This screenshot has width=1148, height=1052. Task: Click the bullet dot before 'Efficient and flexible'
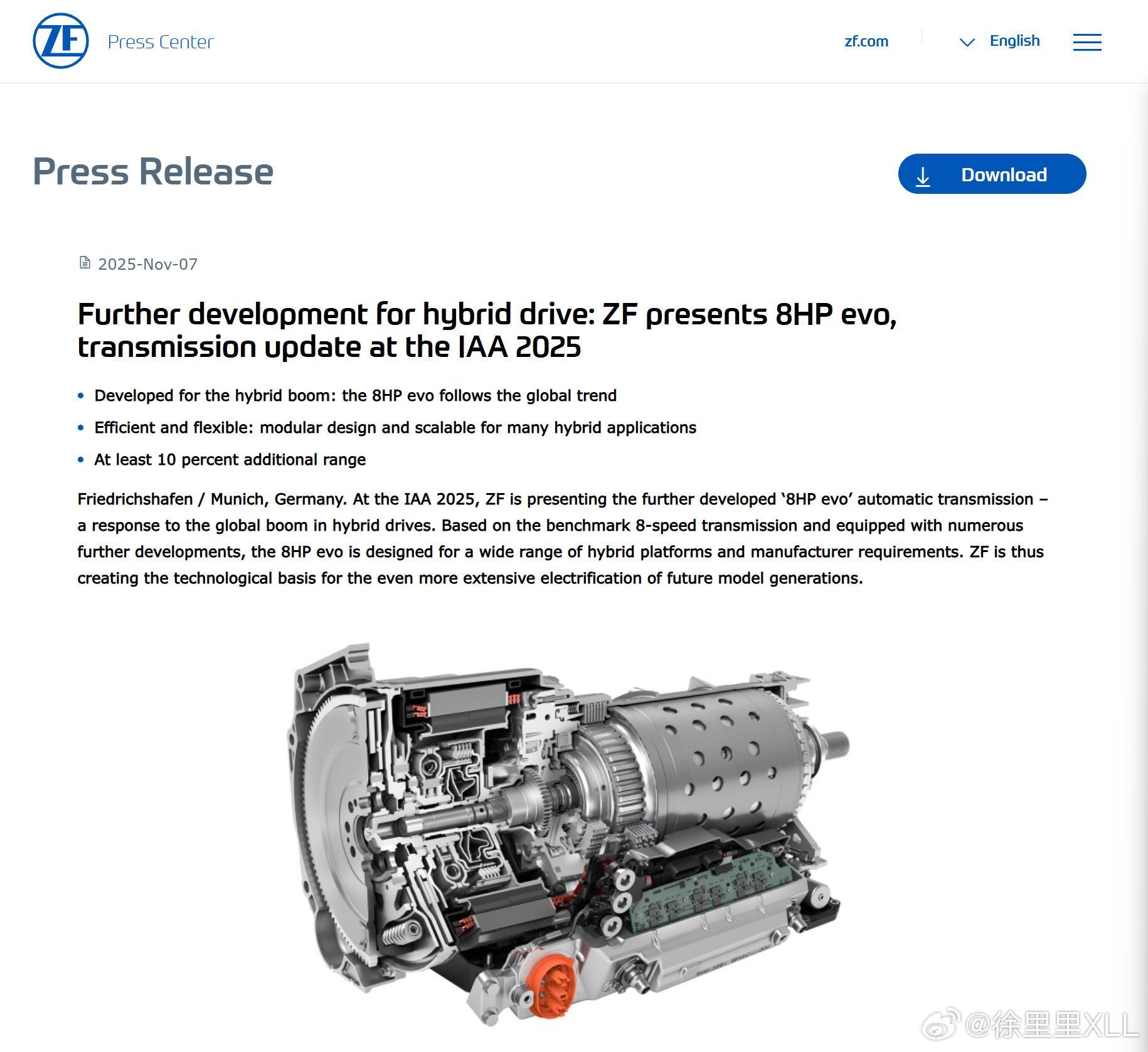80,428
